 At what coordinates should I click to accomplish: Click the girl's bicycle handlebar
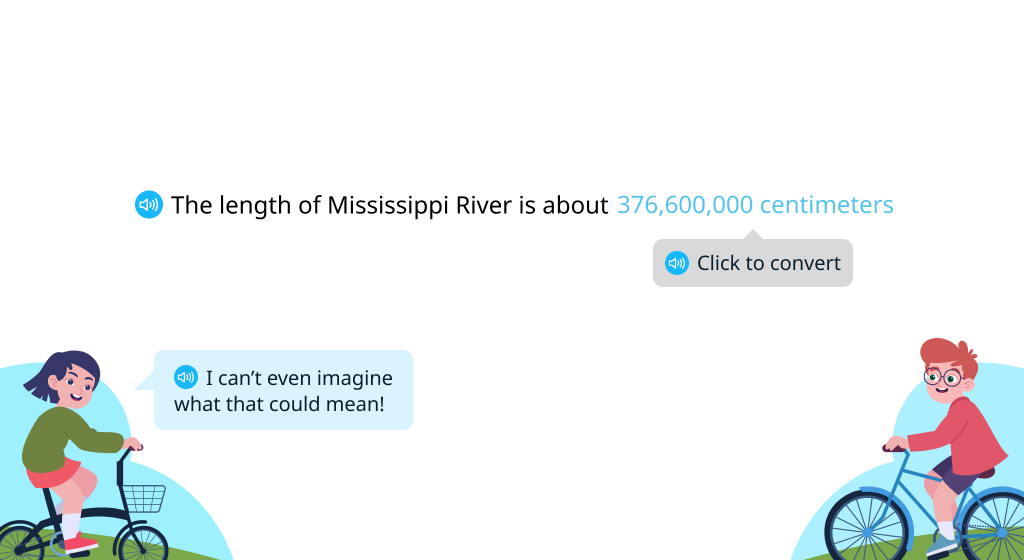coord(133,449)
